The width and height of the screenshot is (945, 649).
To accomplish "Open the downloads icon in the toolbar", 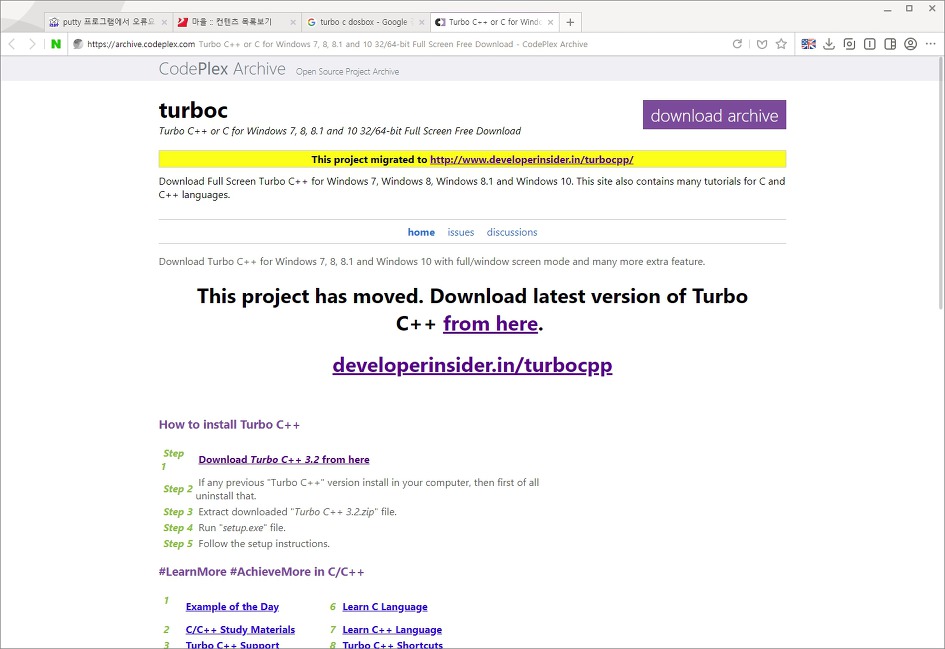I will tap(829, 44).
